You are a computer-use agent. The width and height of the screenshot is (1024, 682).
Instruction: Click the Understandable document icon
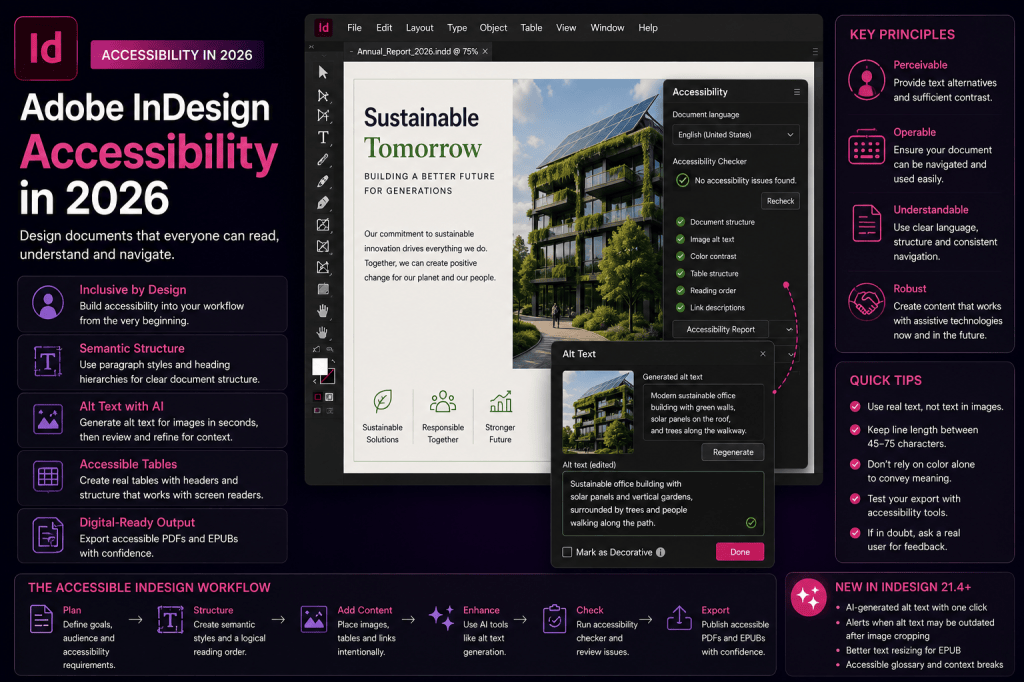click(x=867, y=223)
